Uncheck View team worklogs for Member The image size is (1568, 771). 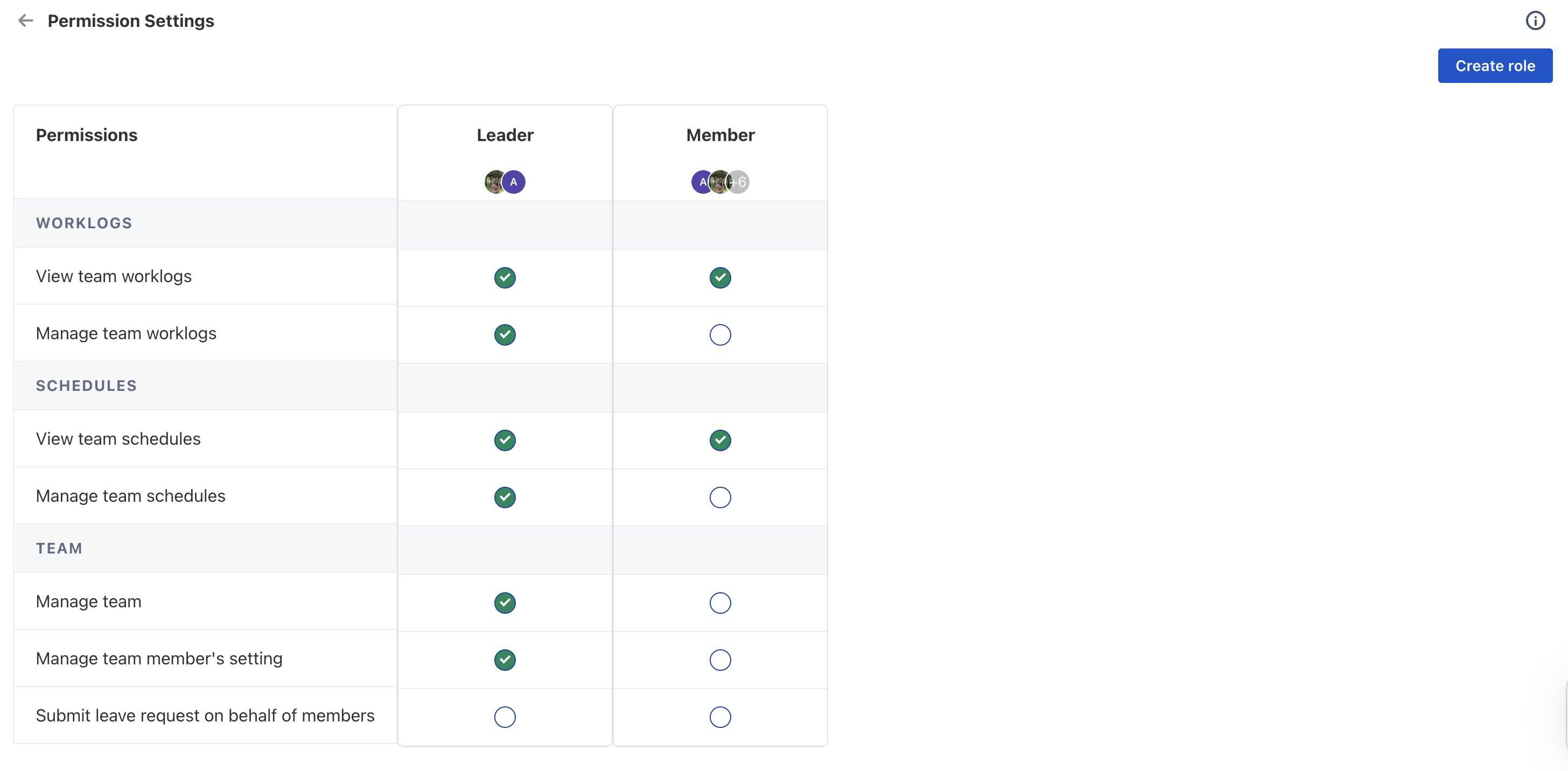point(720,277)
